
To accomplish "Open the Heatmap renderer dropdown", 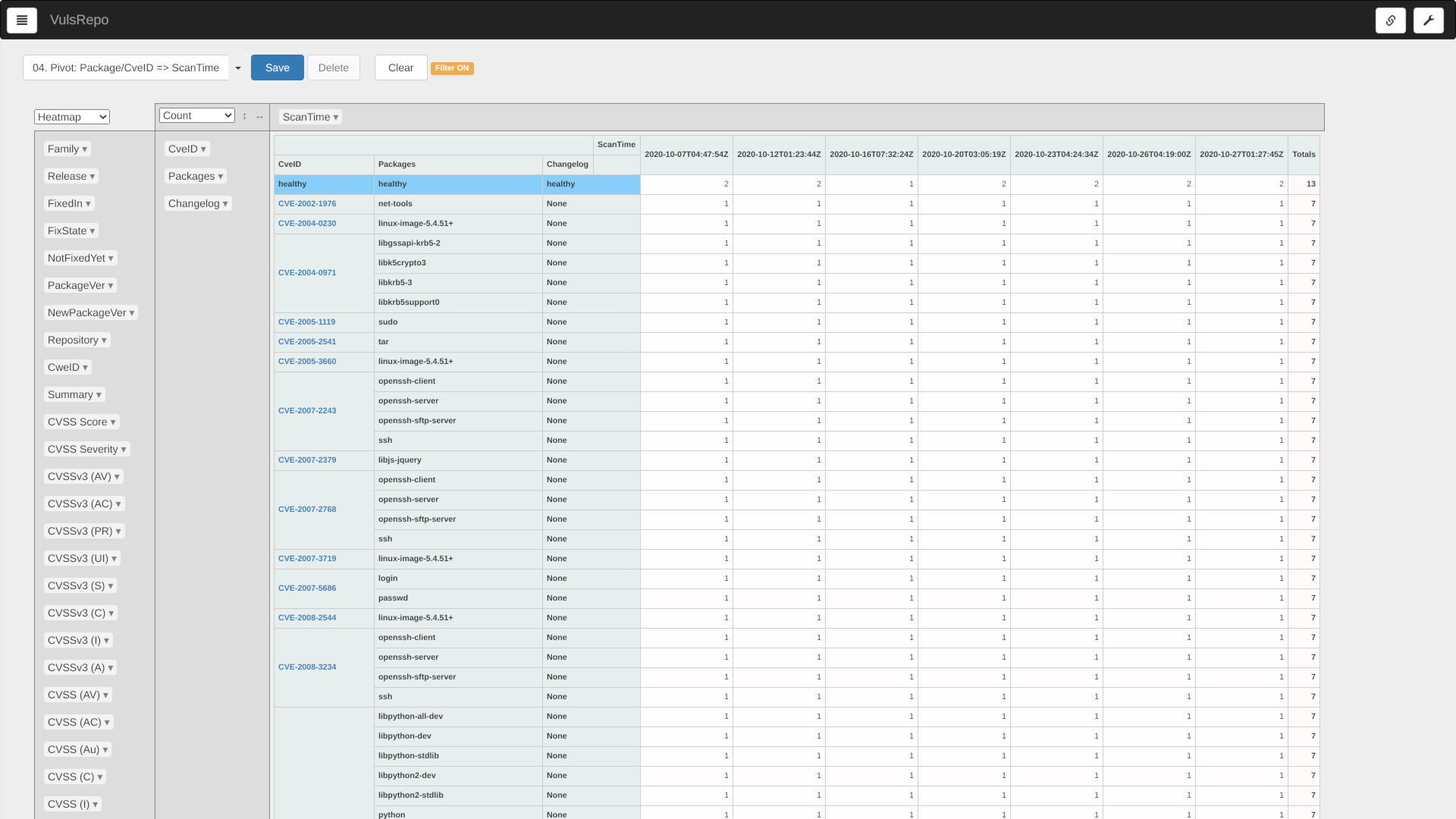I will [x=72, y=117].
